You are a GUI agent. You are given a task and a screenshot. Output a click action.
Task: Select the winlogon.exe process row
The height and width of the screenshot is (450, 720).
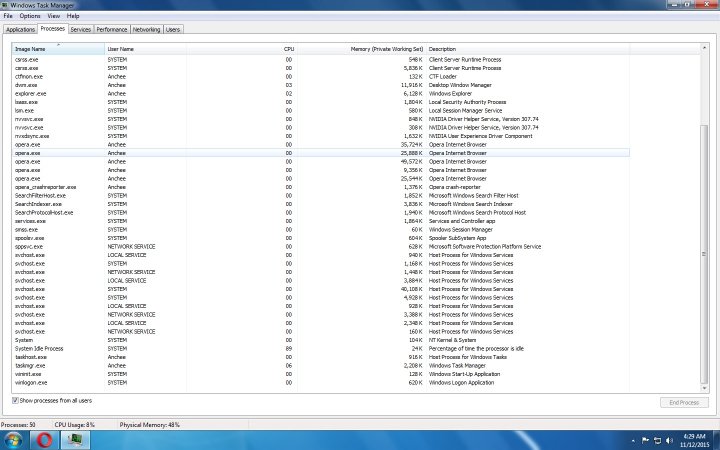tap(321, 382)
